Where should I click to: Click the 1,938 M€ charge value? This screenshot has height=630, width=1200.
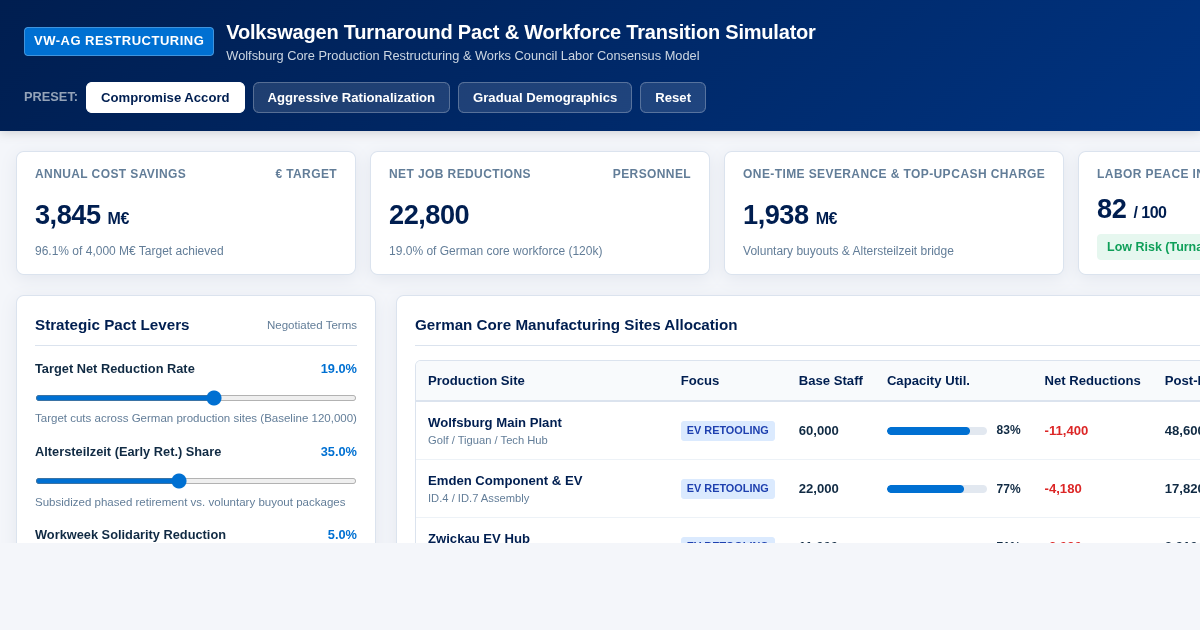(x=790, y=215)
